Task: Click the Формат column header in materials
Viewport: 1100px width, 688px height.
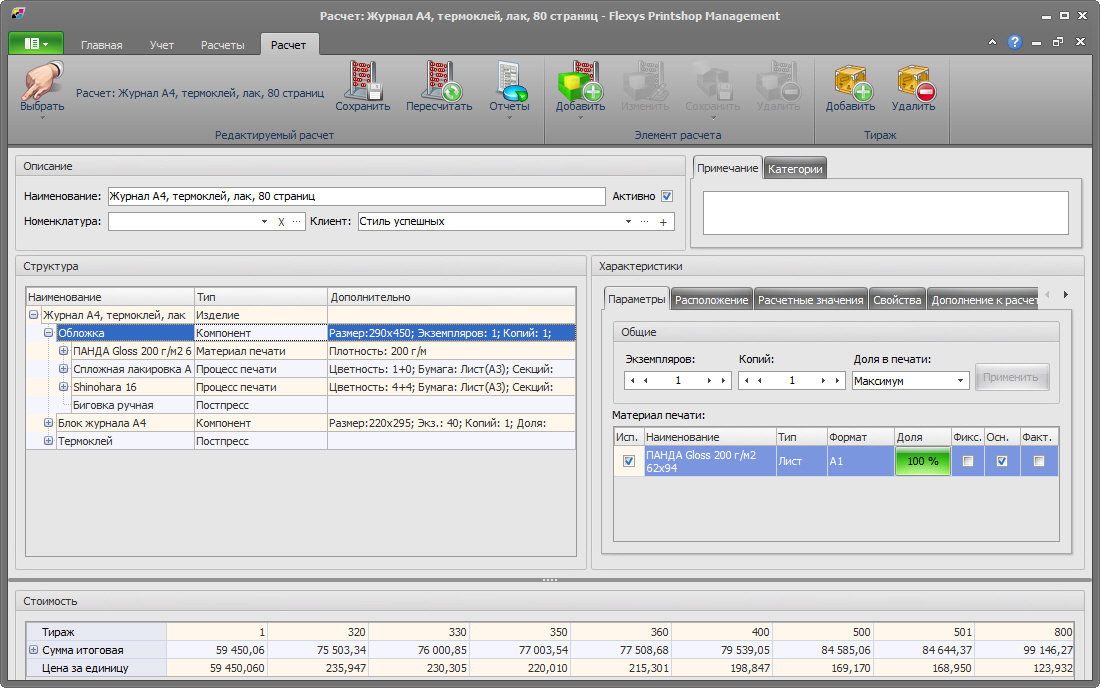Action: [859, 437]
